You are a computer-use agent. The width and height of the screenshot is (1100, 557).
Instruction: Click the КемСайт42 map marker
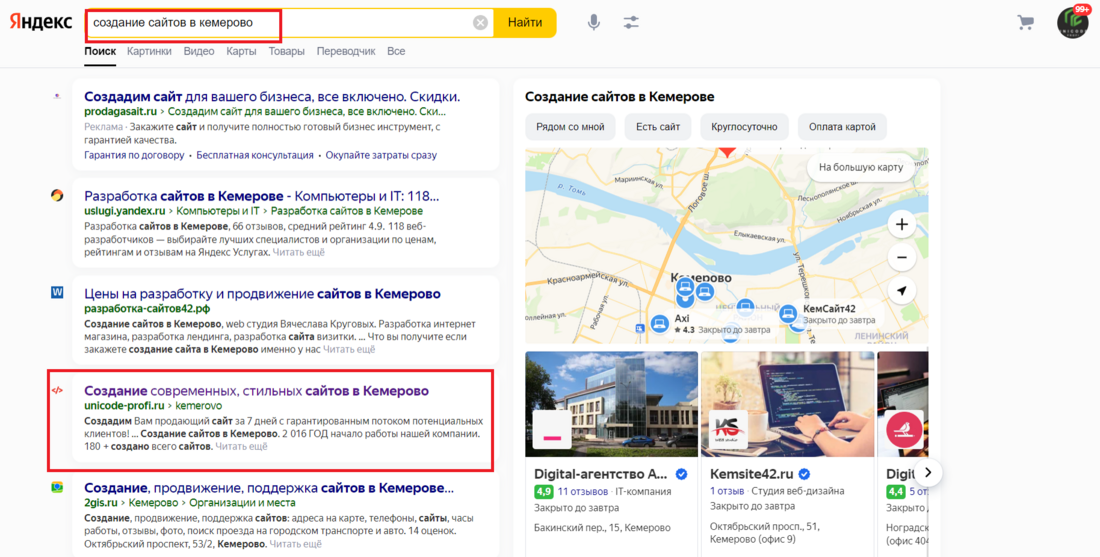pos(788,313)
